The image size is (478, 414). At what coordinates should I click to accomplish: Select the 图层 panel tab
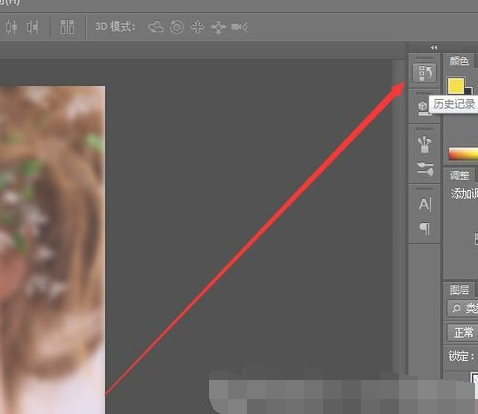(459, 290)
